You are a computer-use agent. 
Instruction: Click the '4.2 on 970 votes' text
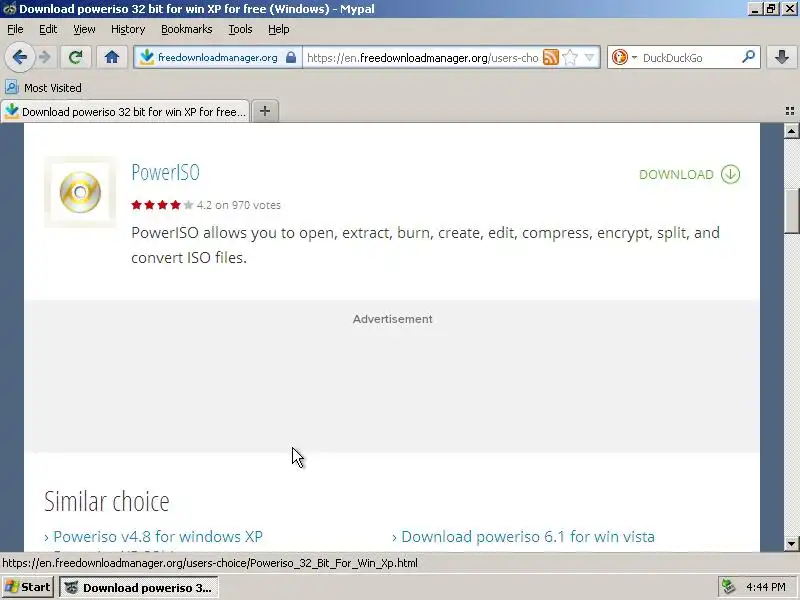pyautogui.click(x=239, y=205)
